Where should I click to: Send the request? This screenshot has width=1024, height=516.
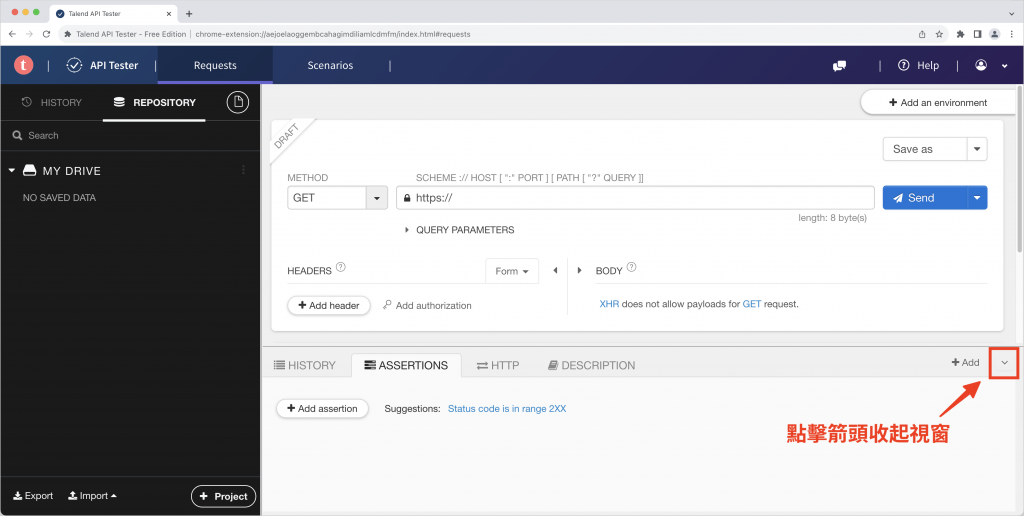pyautogui.click(x=925, y=198)
